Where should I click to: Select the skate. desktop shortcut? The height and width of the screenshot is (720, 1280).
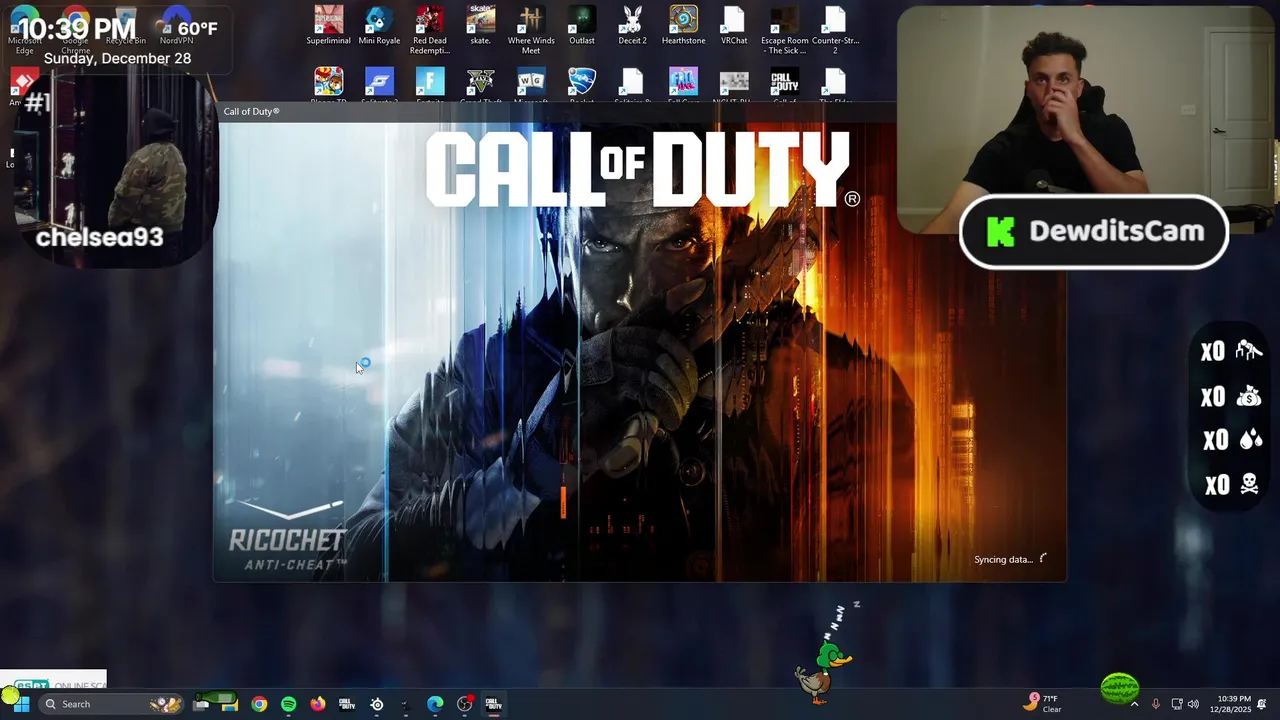(481, 27)
